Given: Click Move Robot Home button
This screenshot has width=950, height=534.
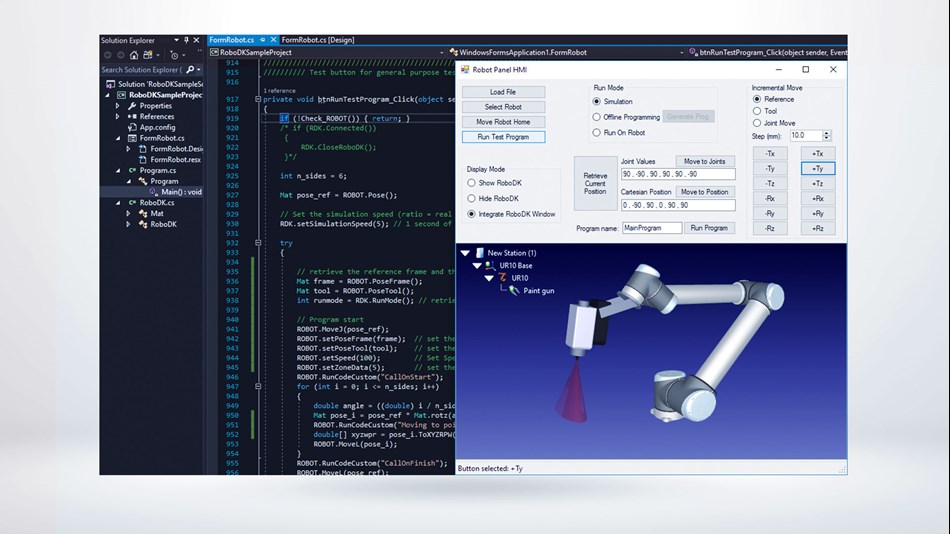Looking at the screenshot, I should pyautogui.click(x=503, y=122).
